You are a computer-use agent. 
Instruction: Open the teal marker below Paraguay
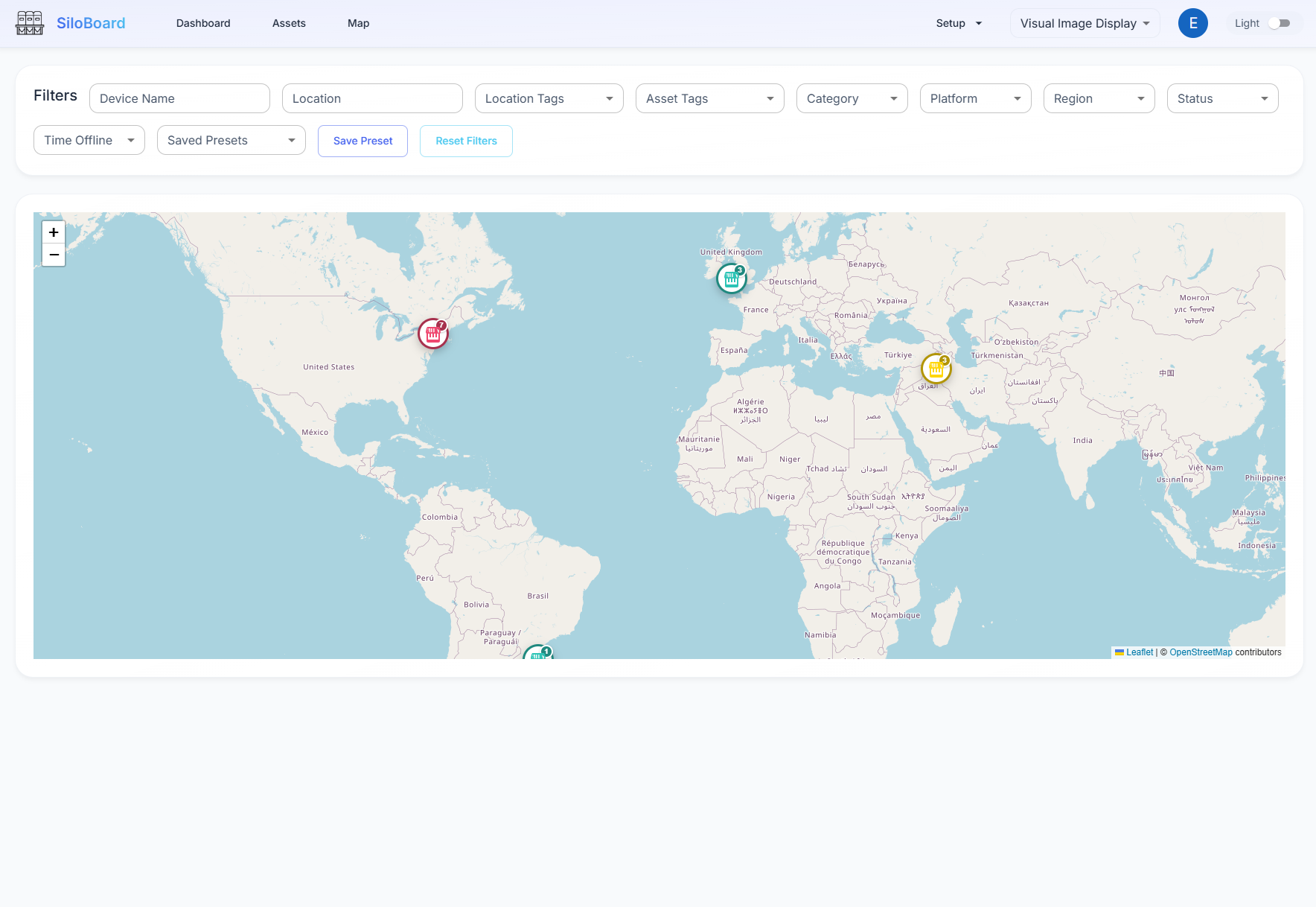(538, 652)
